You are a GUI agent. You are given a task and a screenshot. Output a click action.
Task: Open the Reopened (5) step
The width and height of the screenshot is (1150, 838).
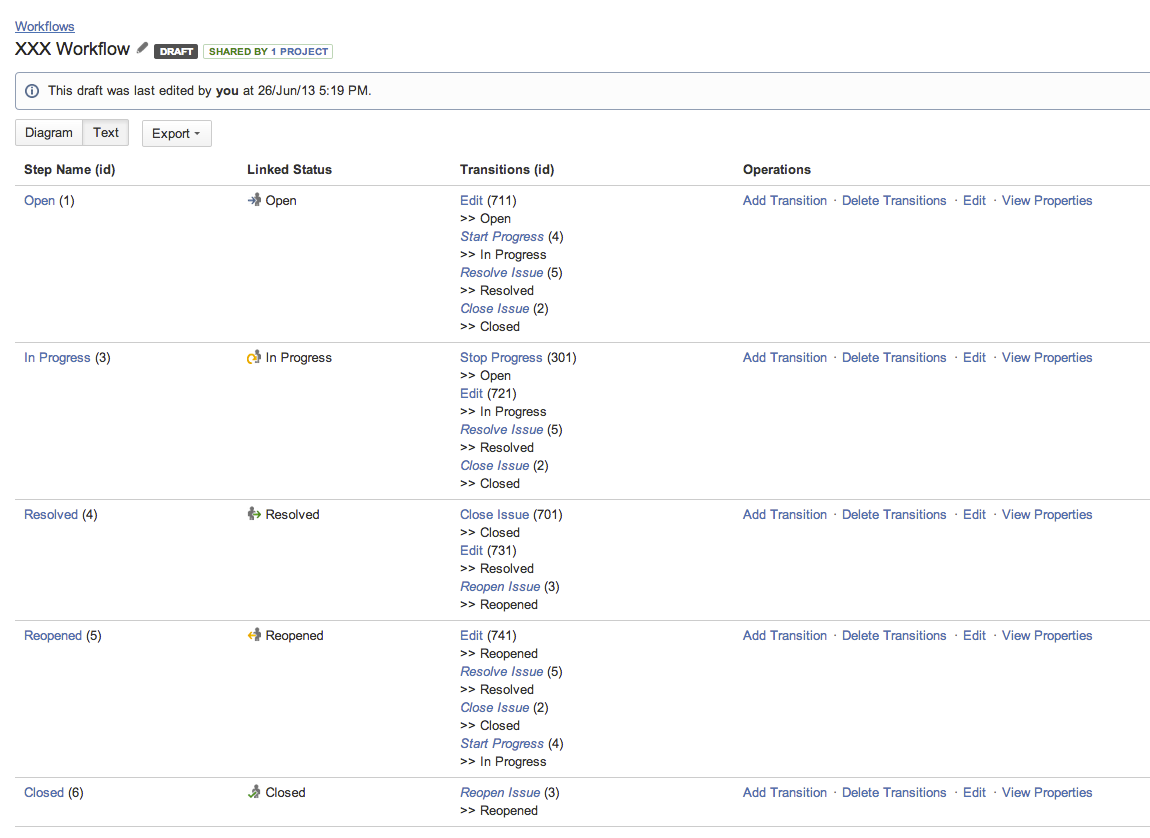click(x=53, y=636)
